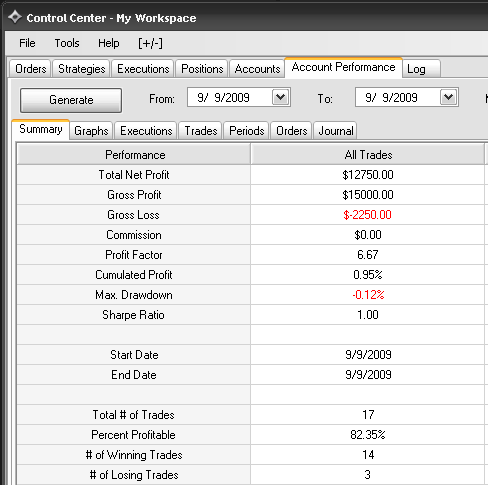Switch to the Strategies tab

coord(81,69)
